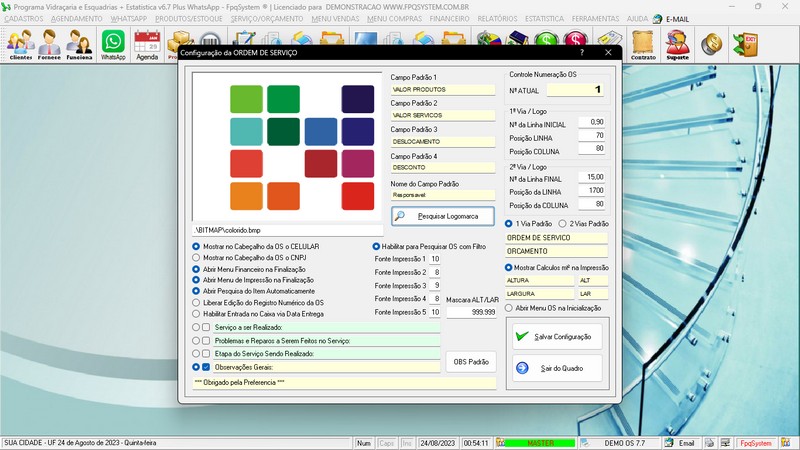Open the Suporte support icon
The height and width of the screenshot is (450, 800).
(x=678, y=44)
